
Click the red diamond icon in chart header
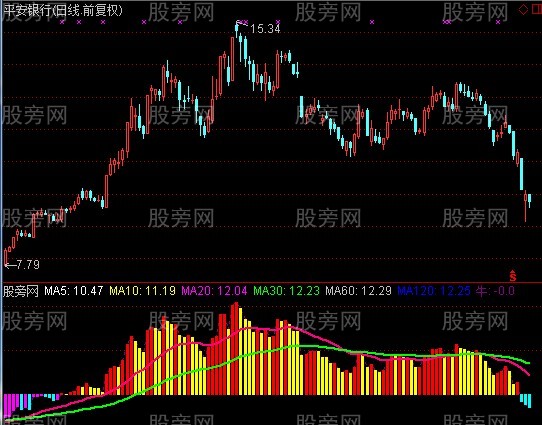tap(523, 10)
